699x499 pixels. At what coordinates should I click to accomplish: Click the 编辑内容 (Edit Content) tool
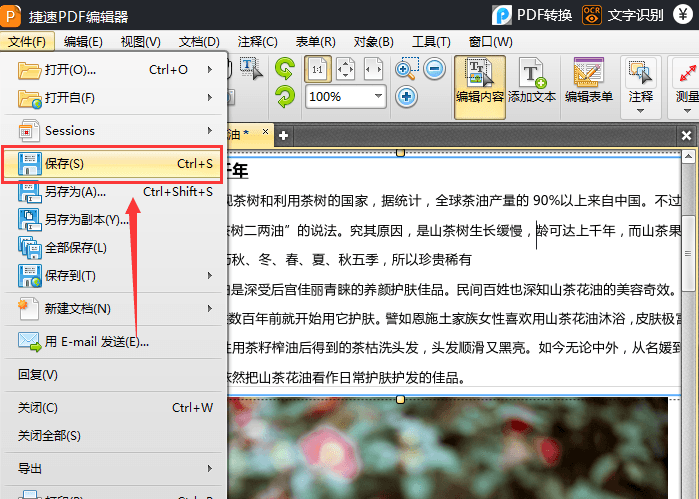[479, 81]
